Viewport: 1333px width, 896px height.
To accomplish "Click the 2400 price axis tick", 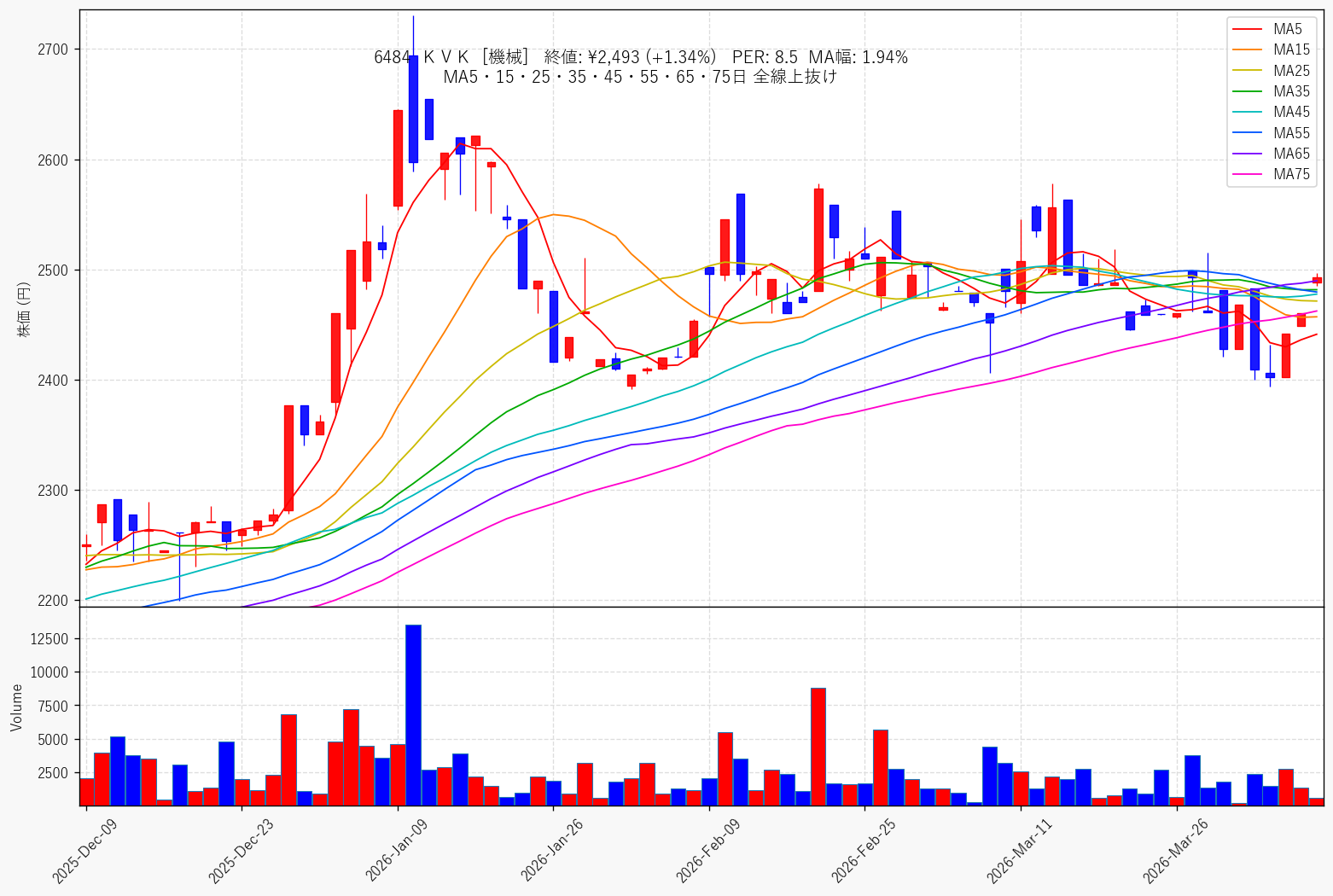I will pyautogui.click(x=53, y=381).
